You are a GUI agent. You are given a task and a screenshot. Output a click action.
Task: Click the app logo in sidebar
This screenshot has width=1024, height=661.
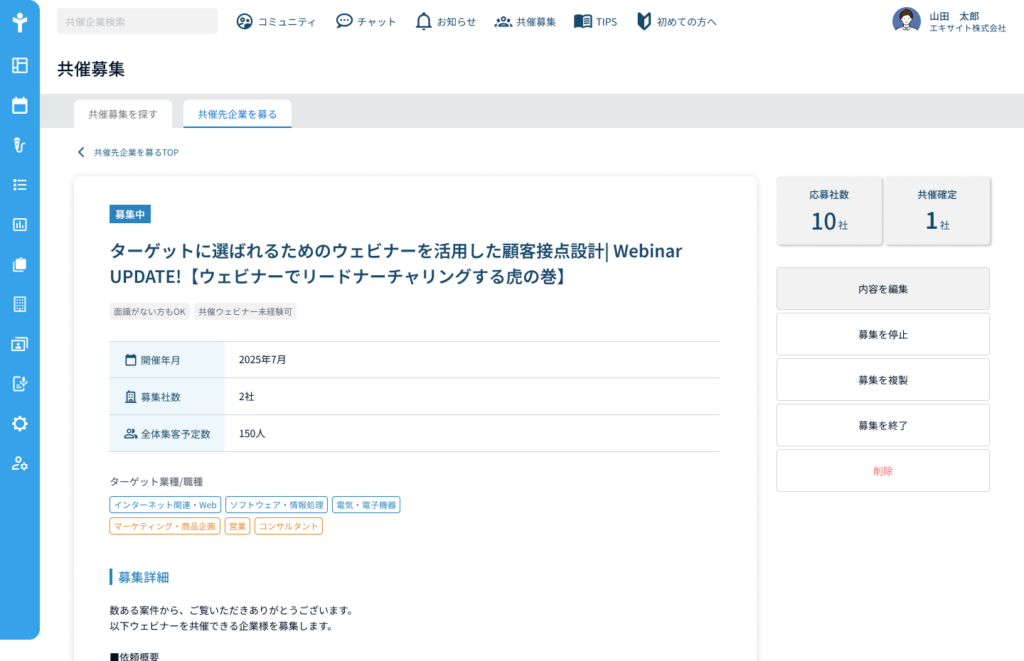point(20,22)
